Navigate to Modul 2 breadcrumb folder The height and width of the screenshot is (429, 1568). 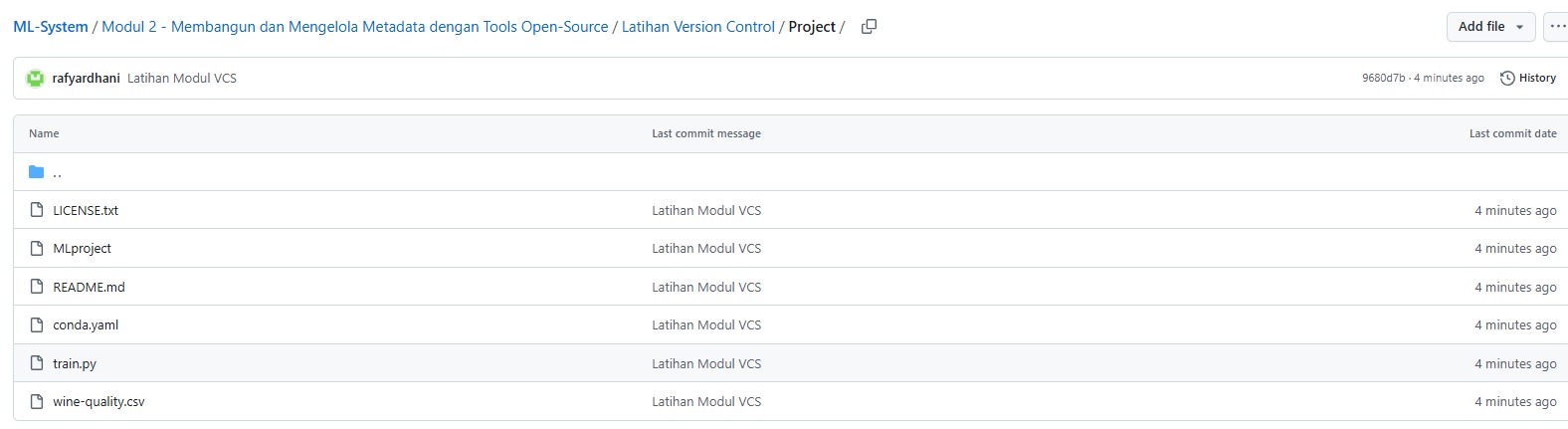click(355, 27)
